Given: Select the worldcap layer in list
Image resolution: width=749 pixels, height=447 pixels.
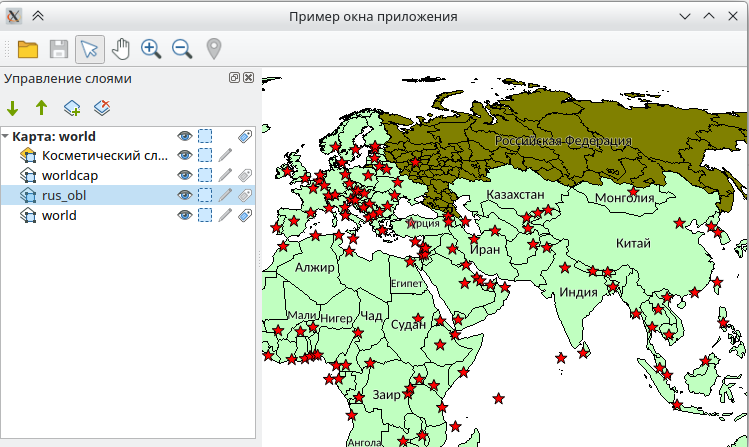Looking at the screenshot, I should (69, 175).
